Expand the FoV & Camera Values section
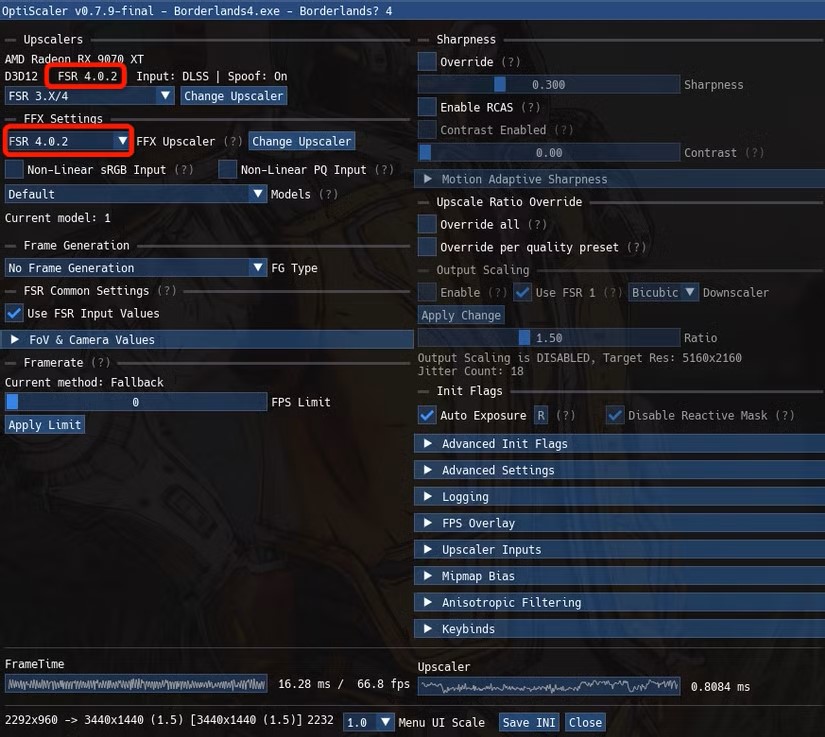Viewport: 825px width, 737px height. tap(208, 340)
